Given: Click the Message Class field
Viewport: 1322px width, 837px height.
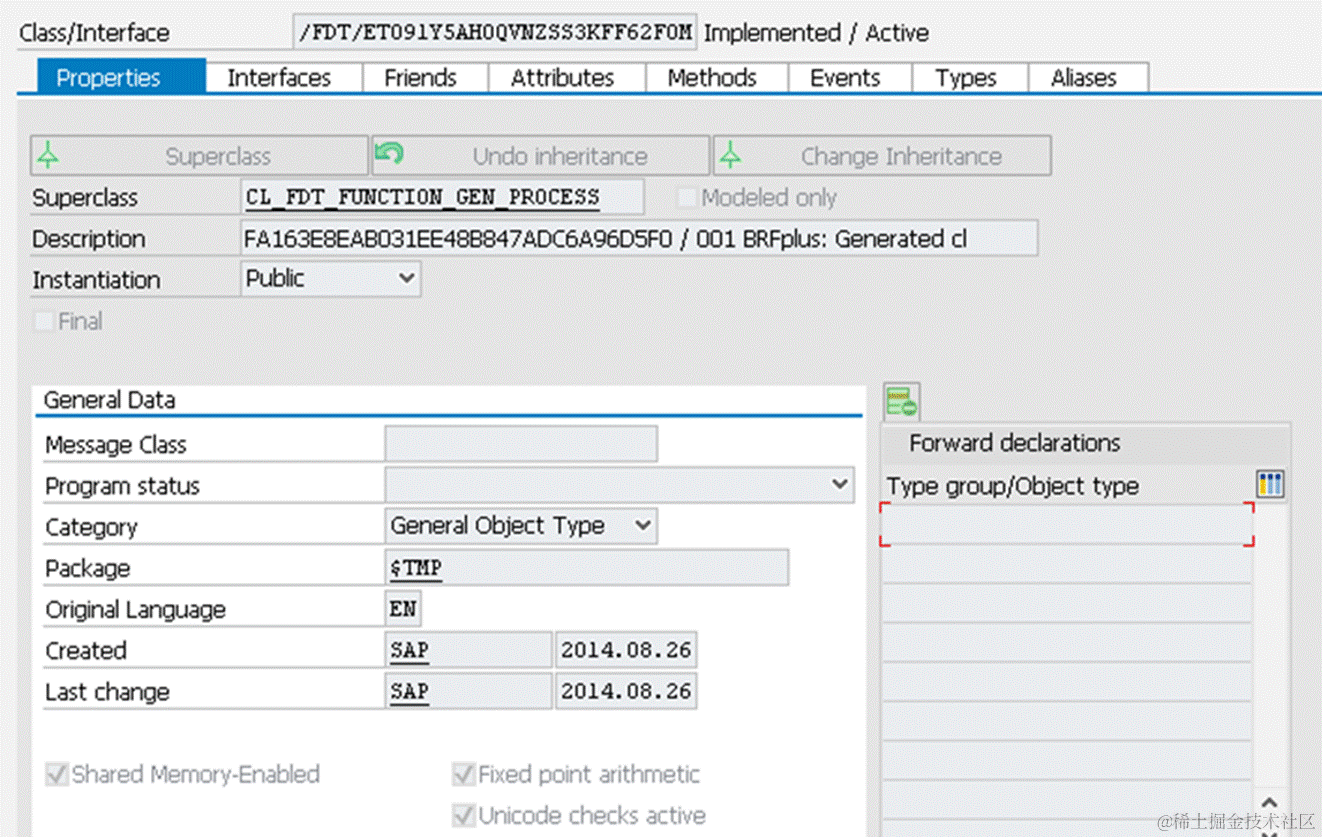Looking at the screenshot, I should pos(521,444).
